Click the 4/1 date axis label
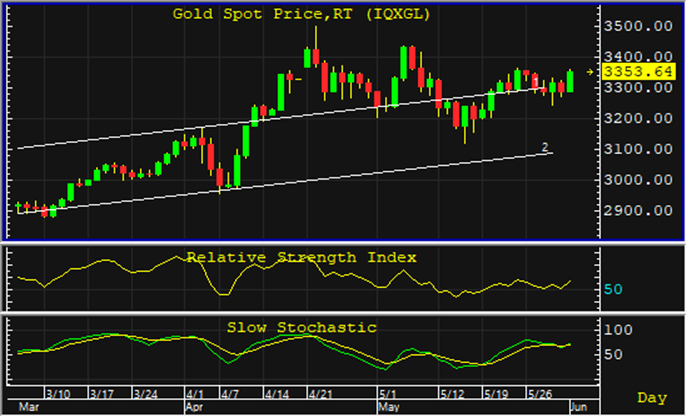Image resolution: width=687 pixels, height=417 pixels. click(195, 394)
